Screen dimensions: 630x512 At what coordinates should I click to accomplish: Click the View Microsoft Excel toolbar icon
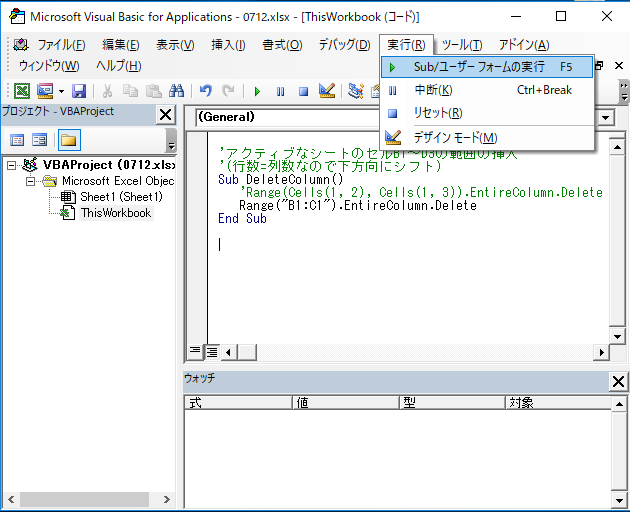point(22,91)
